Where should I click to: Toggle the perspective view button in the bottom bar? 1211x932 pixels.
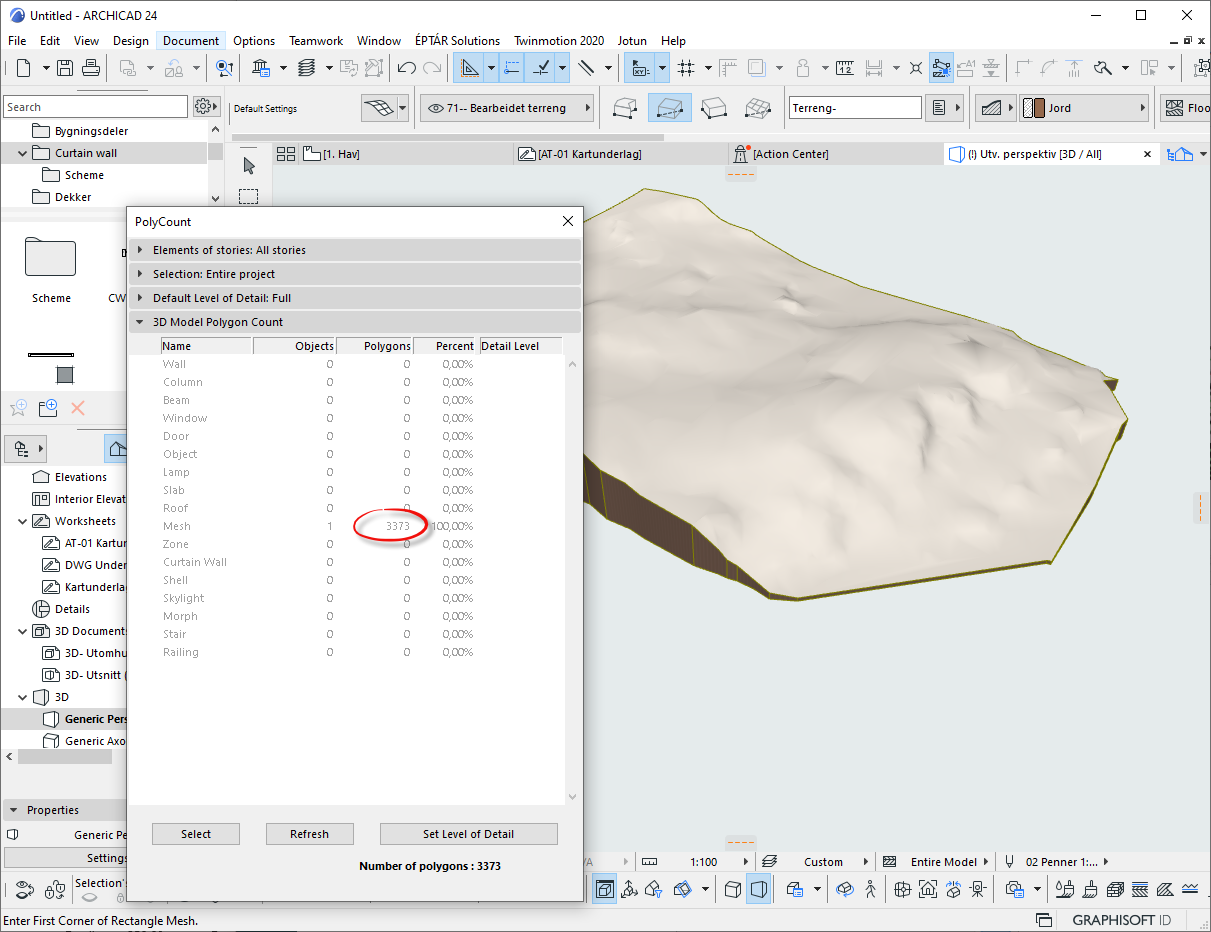coord(759,888)
